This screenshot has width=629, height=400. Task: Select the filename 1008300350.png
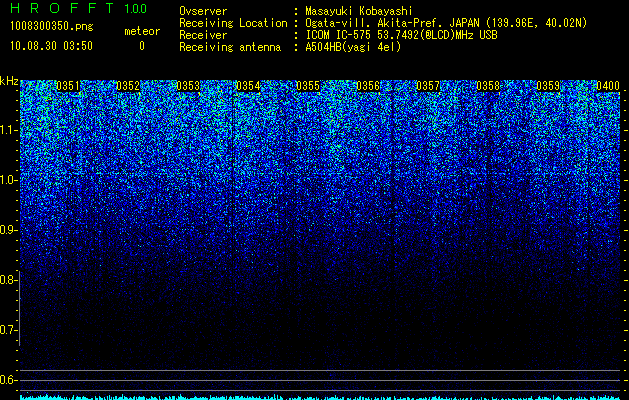[52, 26]
